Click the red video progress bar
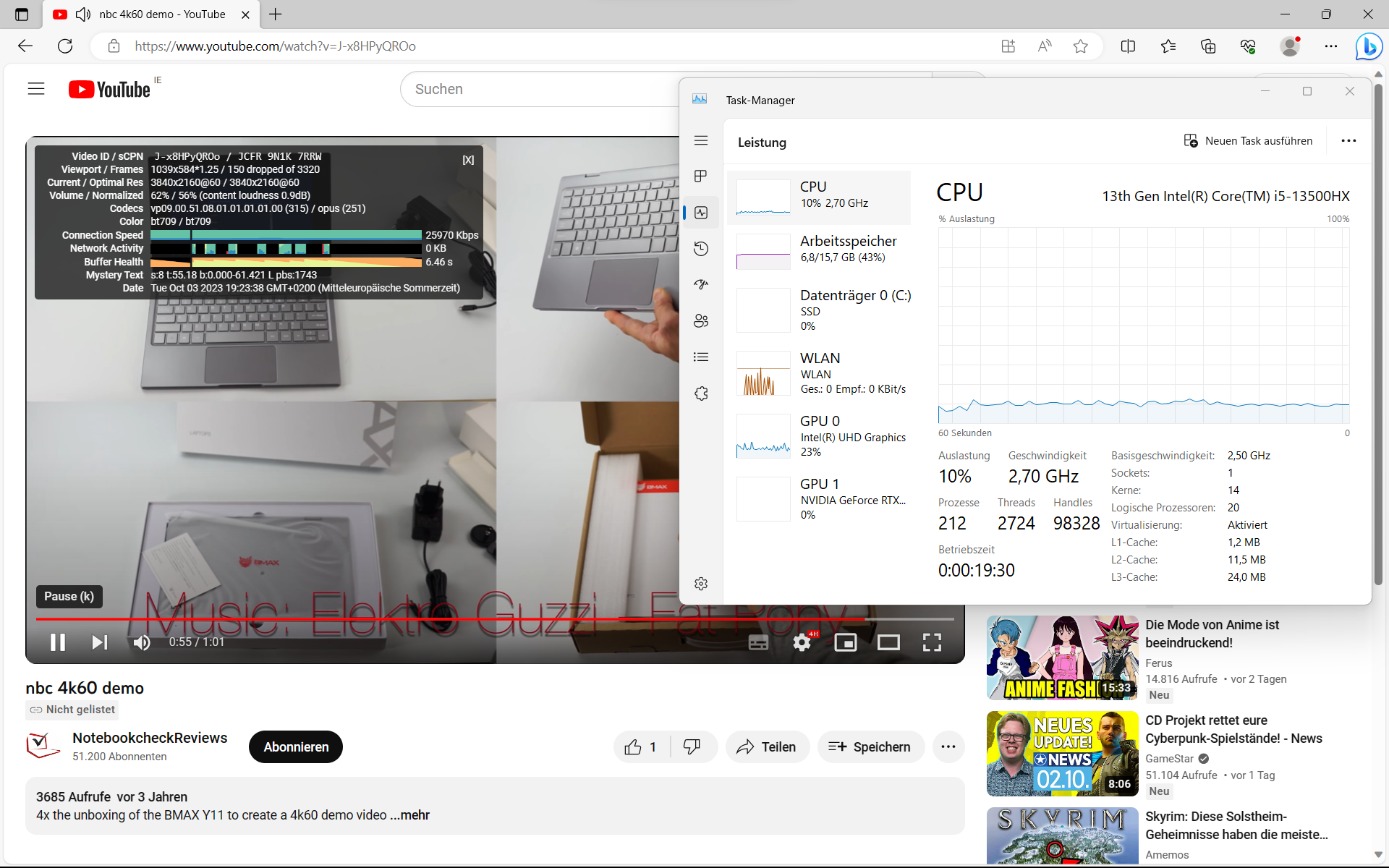The height and width of the screenshot is (868, 1389). [434, 619]
